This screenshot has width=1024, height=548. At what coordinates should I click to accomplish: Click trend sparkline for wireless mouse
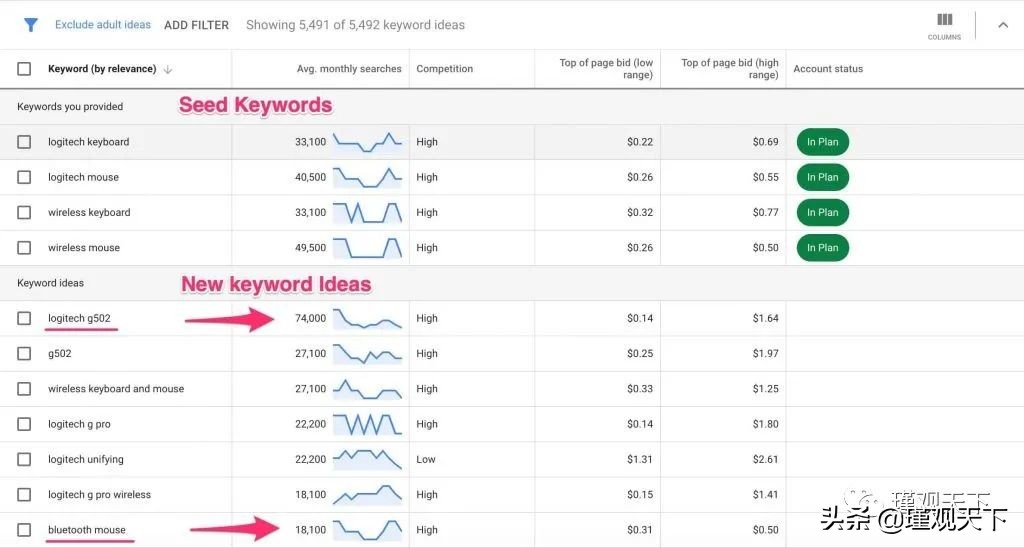(x=367, y=247)
